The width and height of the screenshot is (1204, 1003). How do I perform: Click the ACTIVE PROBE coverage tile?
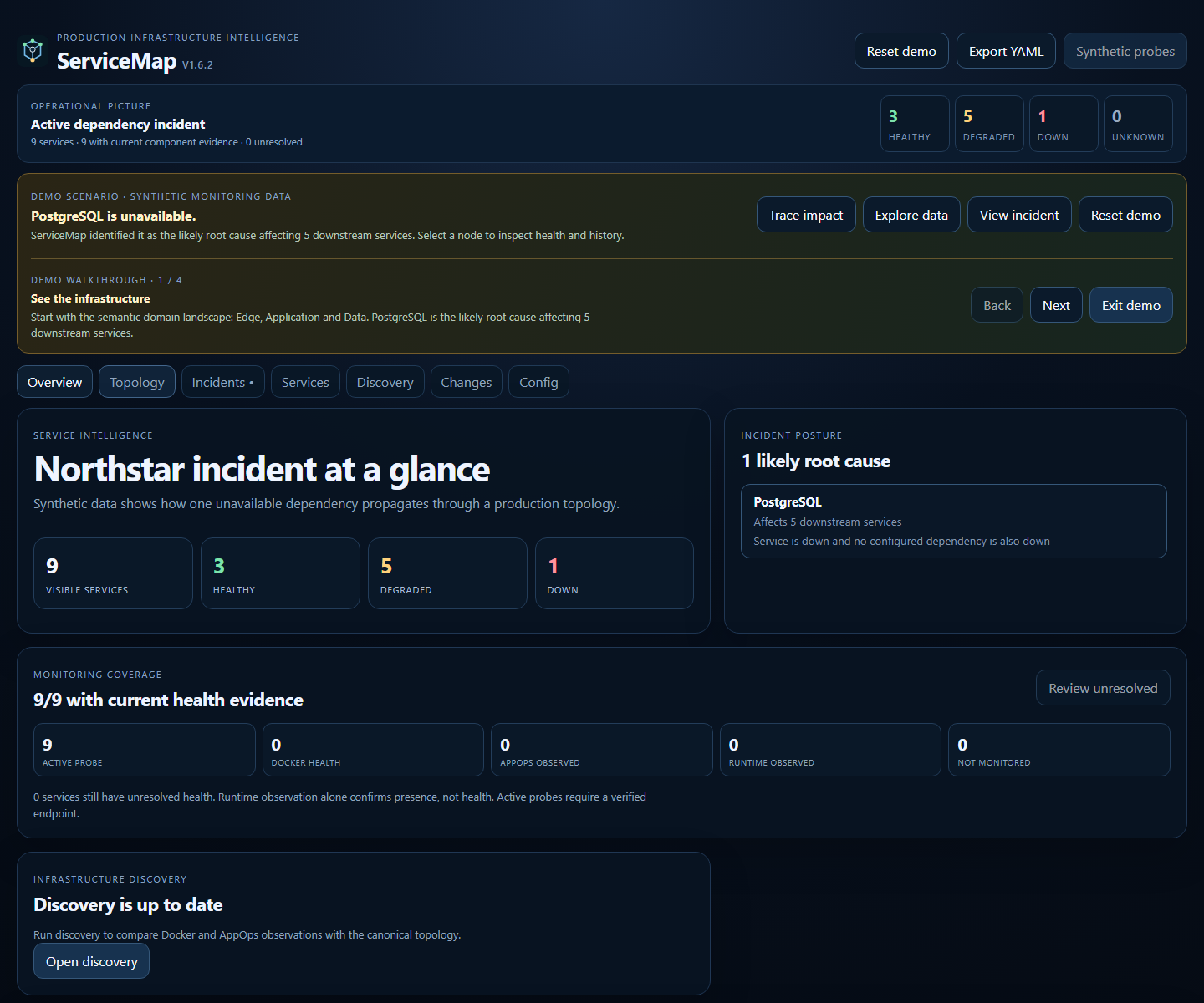(x=145, y=750)
